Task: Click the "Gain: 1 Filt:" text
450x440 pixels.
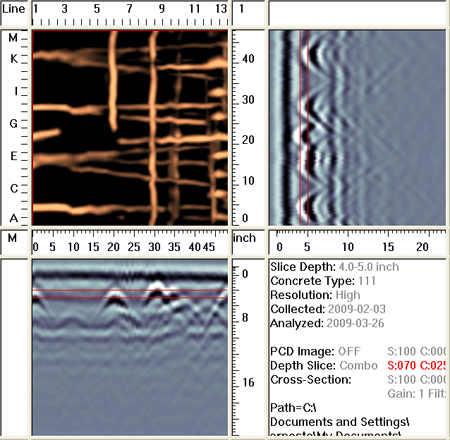Action: pos(417,394)
